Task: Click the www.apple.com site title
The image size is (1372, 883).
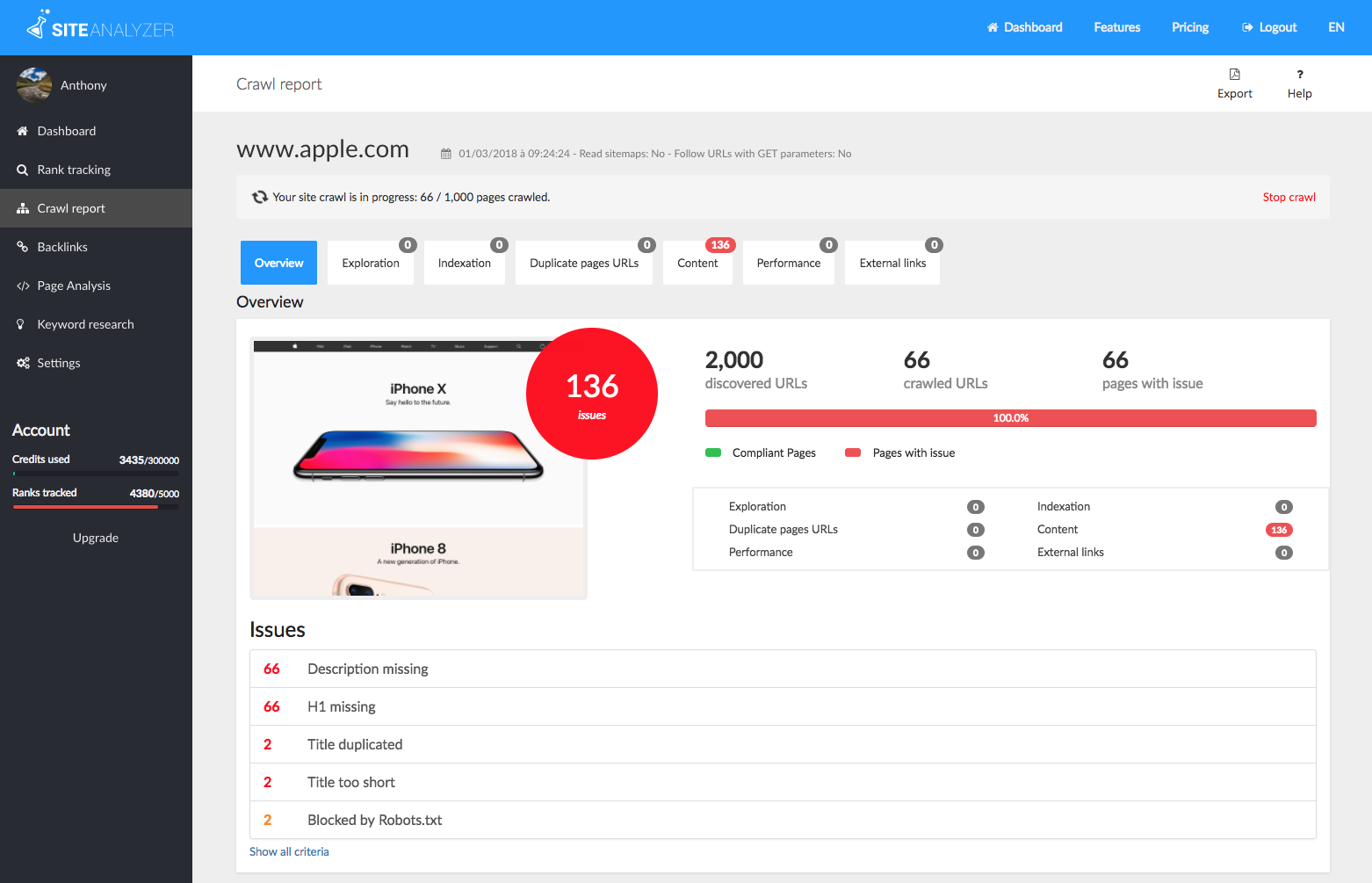Action: 322,149
